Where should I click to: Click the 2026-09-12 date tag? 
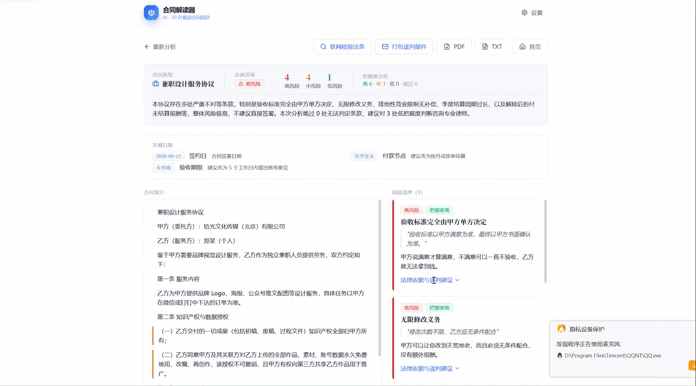(168, 156)
